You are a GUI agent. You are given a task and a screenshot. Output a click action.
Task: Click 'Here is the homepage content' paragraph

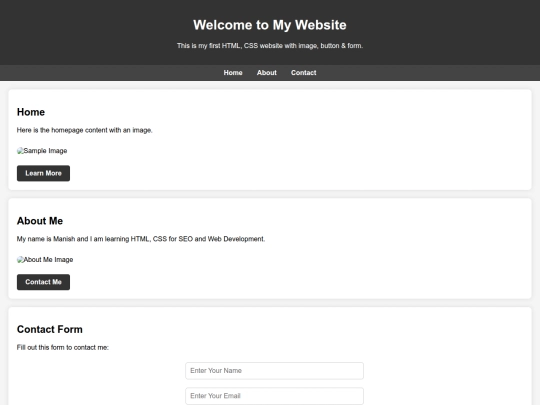(x=84, y=130)
